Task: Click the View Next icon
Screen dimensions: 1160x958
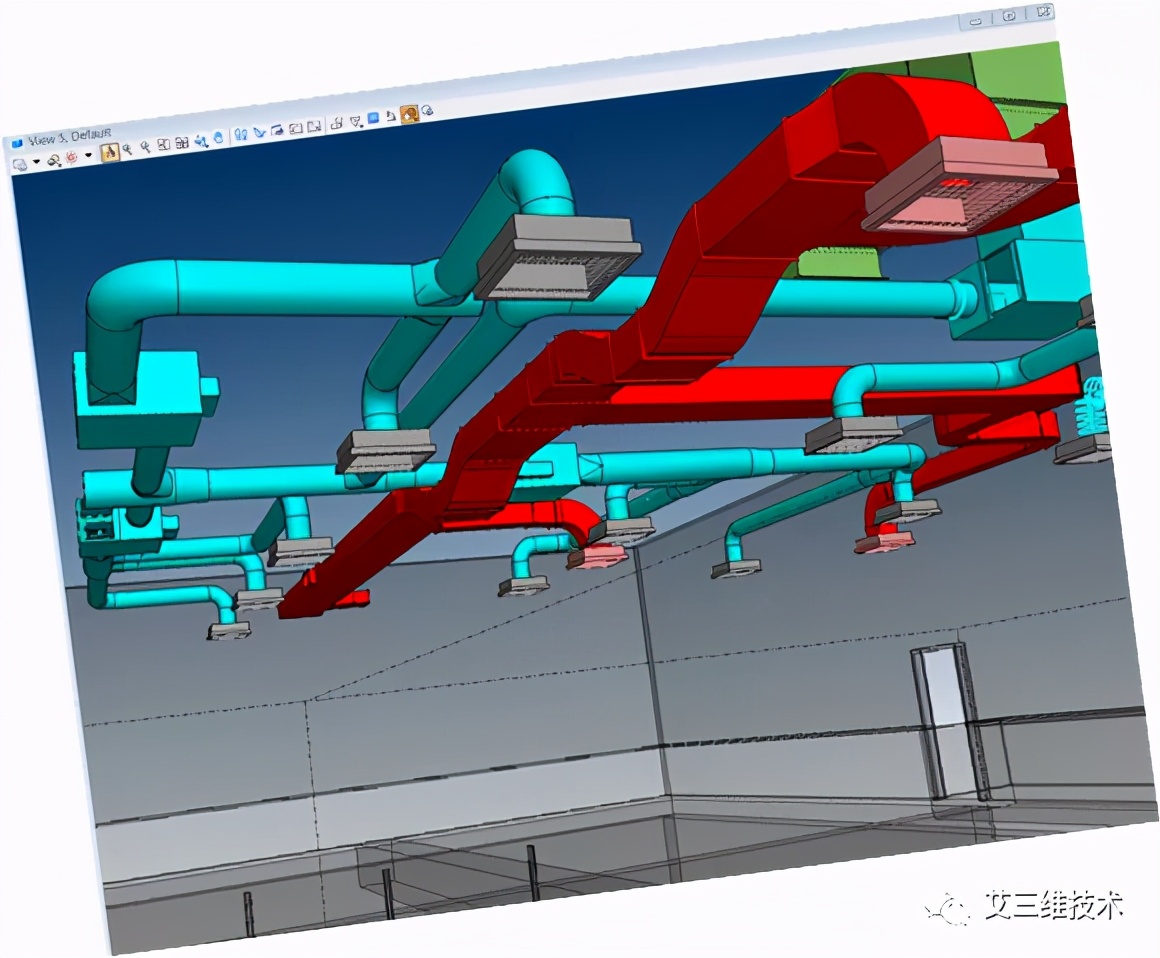Action: coord(314,126)
